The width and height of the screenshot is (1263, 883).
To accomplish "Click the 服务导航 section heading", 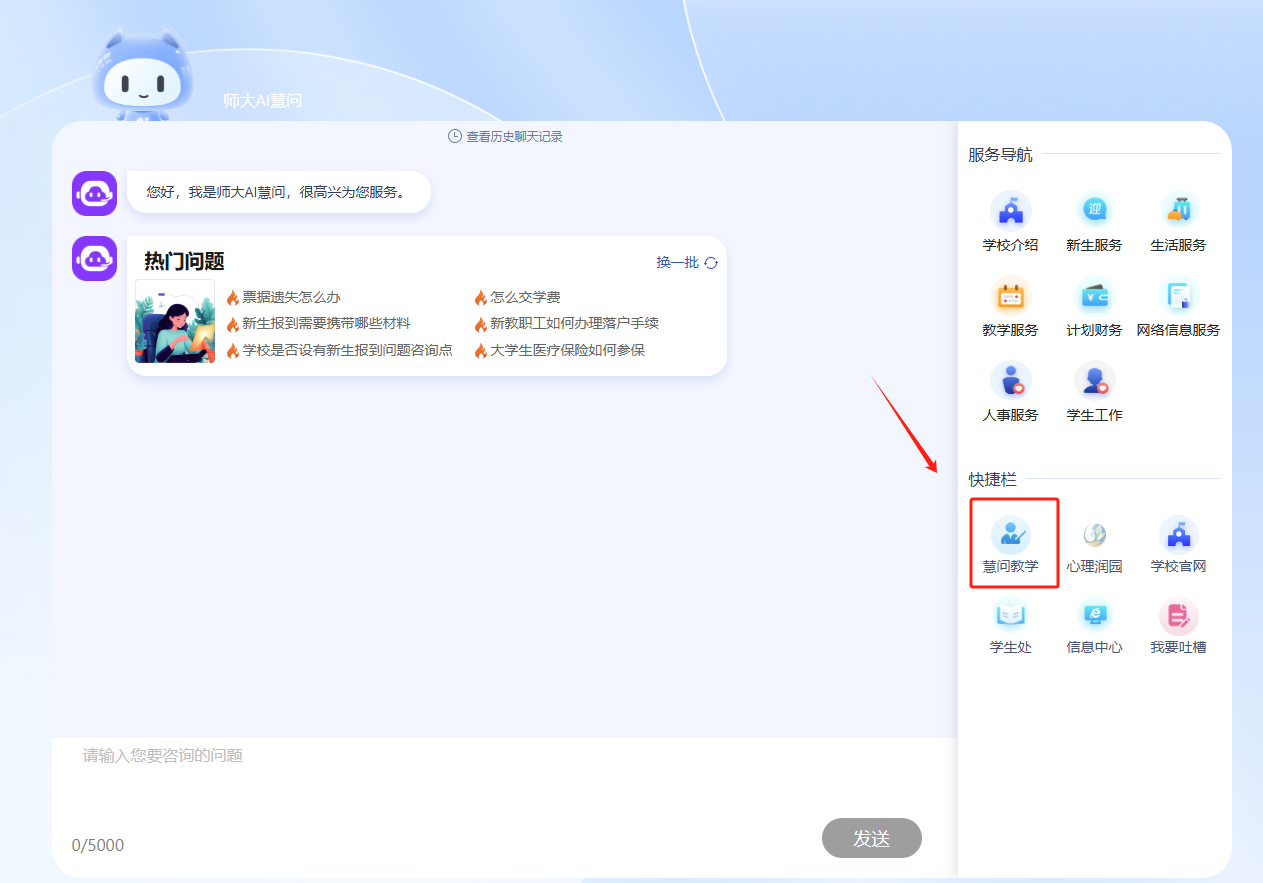I will [x=1000, y=155].
